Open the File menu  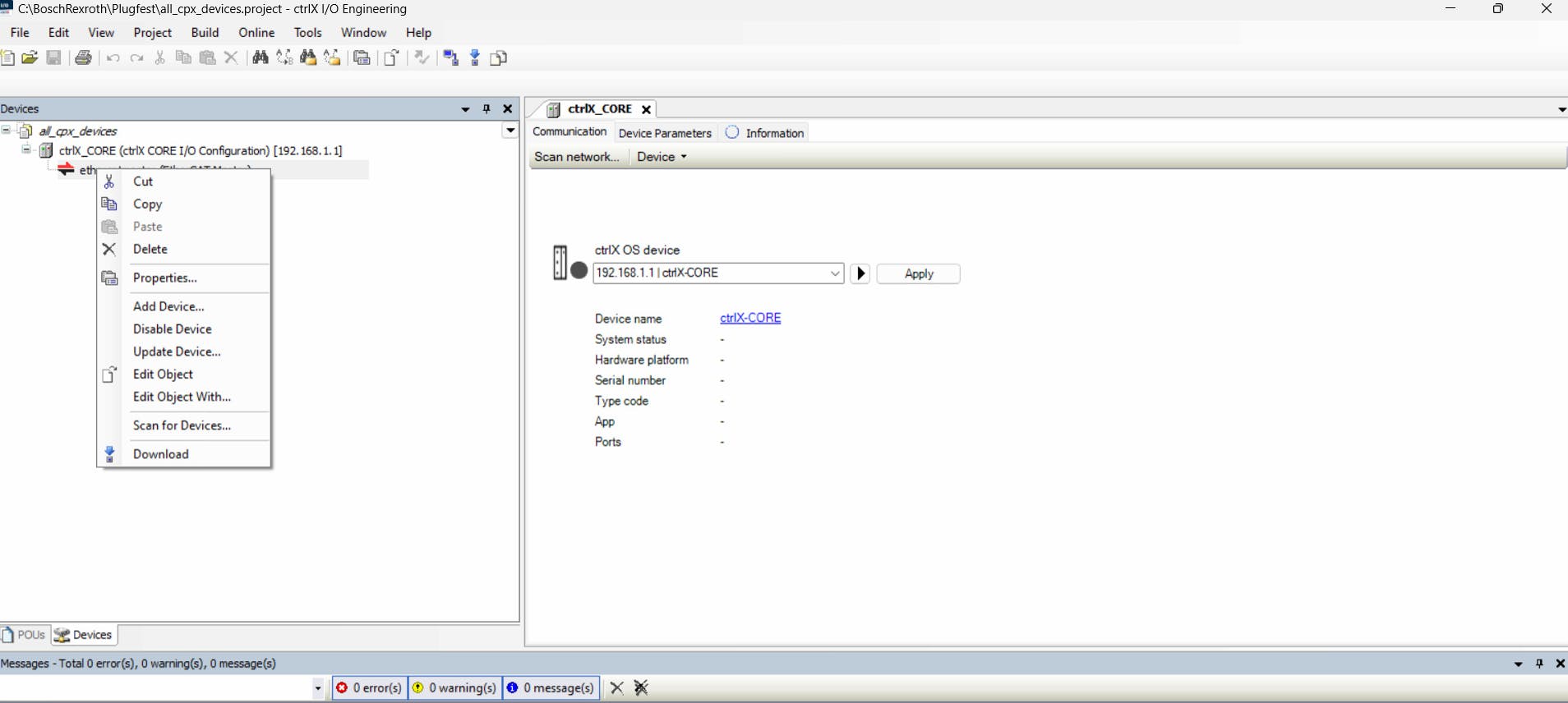pos(20,33)
